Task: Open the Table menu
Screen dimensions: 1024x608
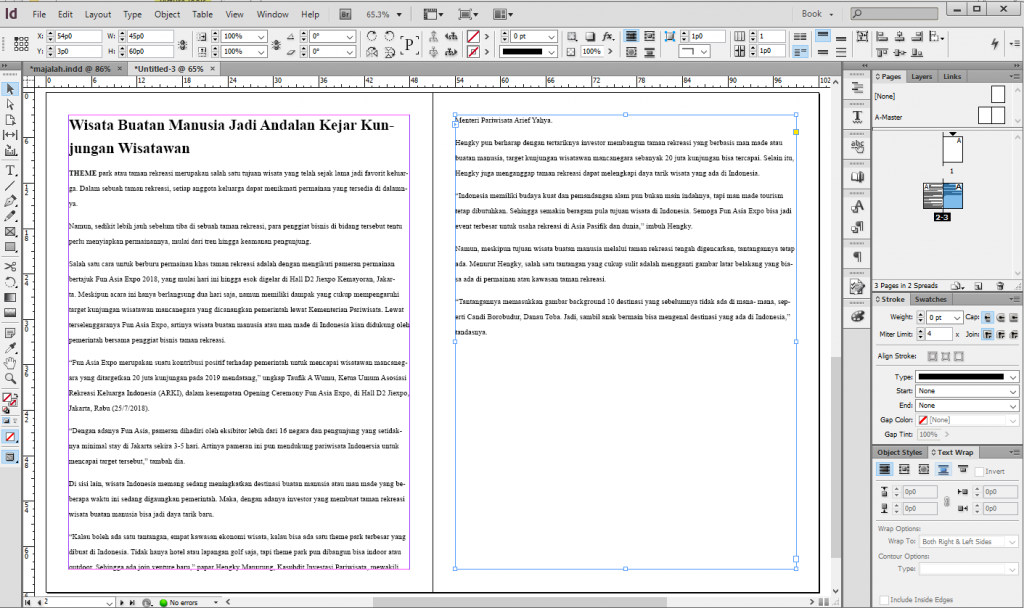Action: 202,14
